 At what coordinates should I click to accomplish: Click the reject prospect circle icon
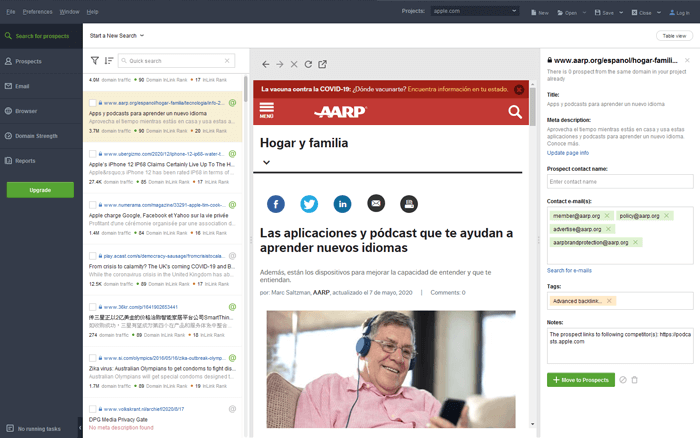(623, 380)
